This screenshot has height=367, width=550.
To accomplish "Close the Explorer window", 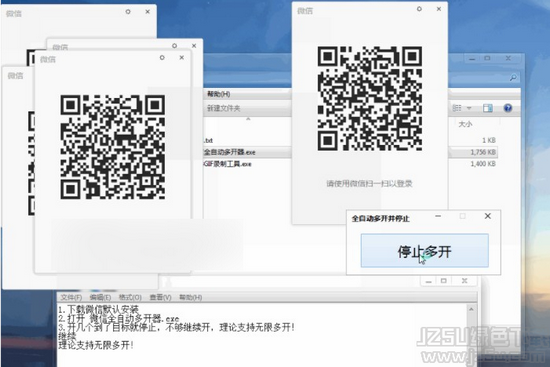I will click(508, 58).
